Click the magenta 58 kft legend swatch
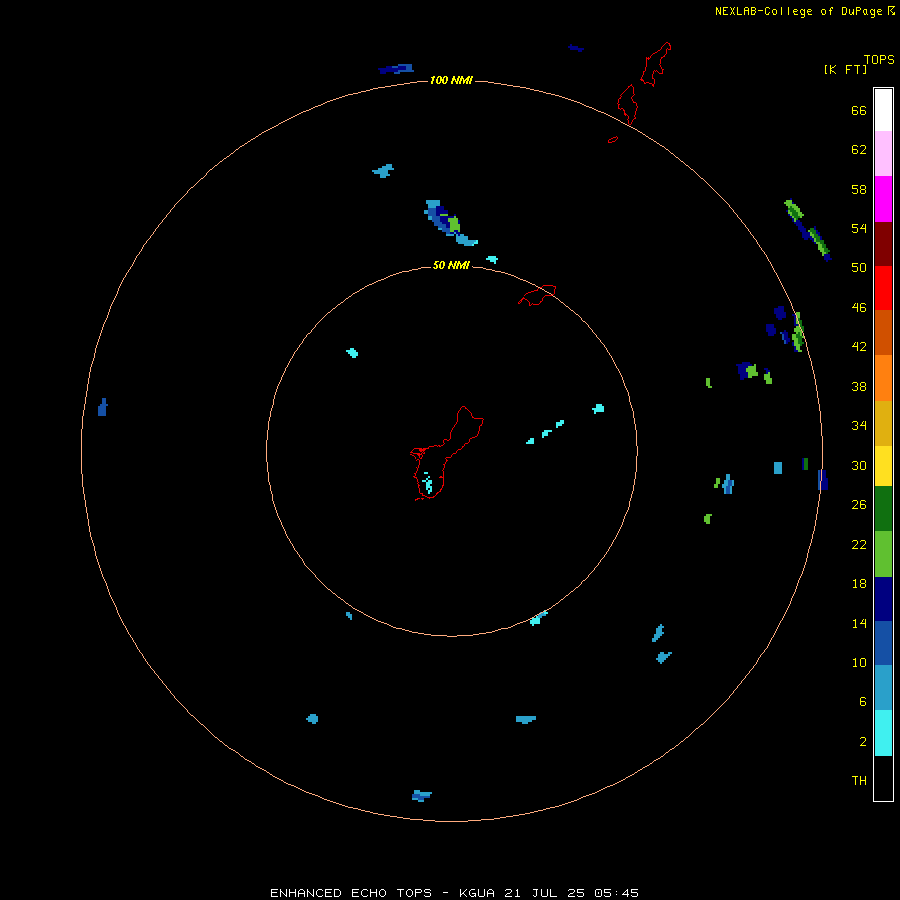900x900 pixels. point(883,199)
